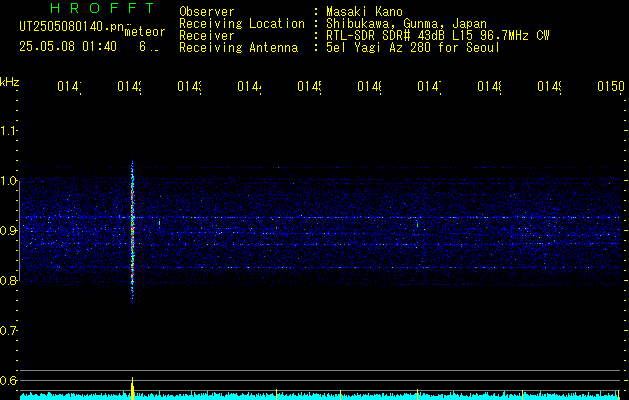Click the Receiving Antenna label
The image size is (629, 400).
pyautogui.click(x=239, y=48)
